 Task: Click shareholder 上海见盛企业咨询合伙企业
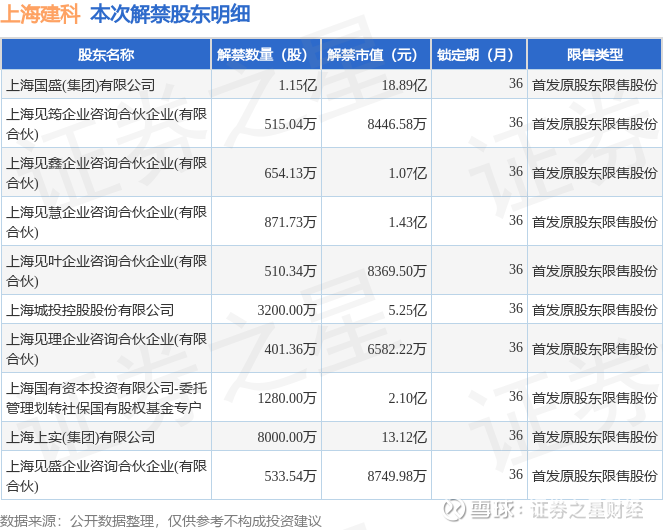tap(106, 475)
